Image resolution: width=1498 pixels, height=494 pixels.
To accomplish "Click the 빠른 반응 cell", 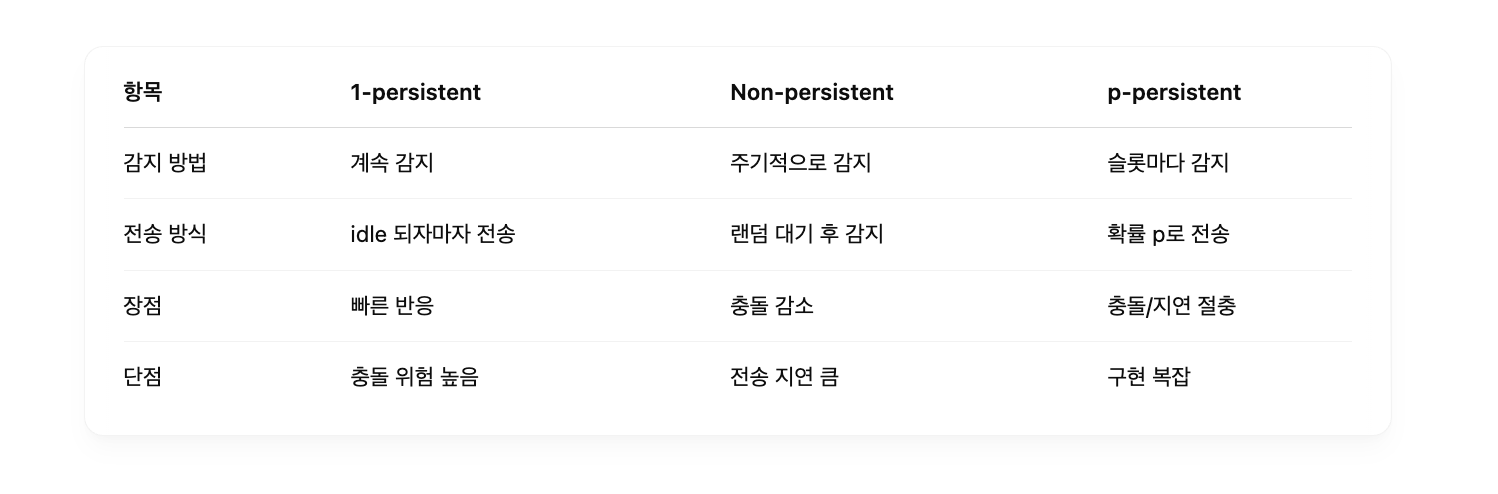I will click(392, 306).
